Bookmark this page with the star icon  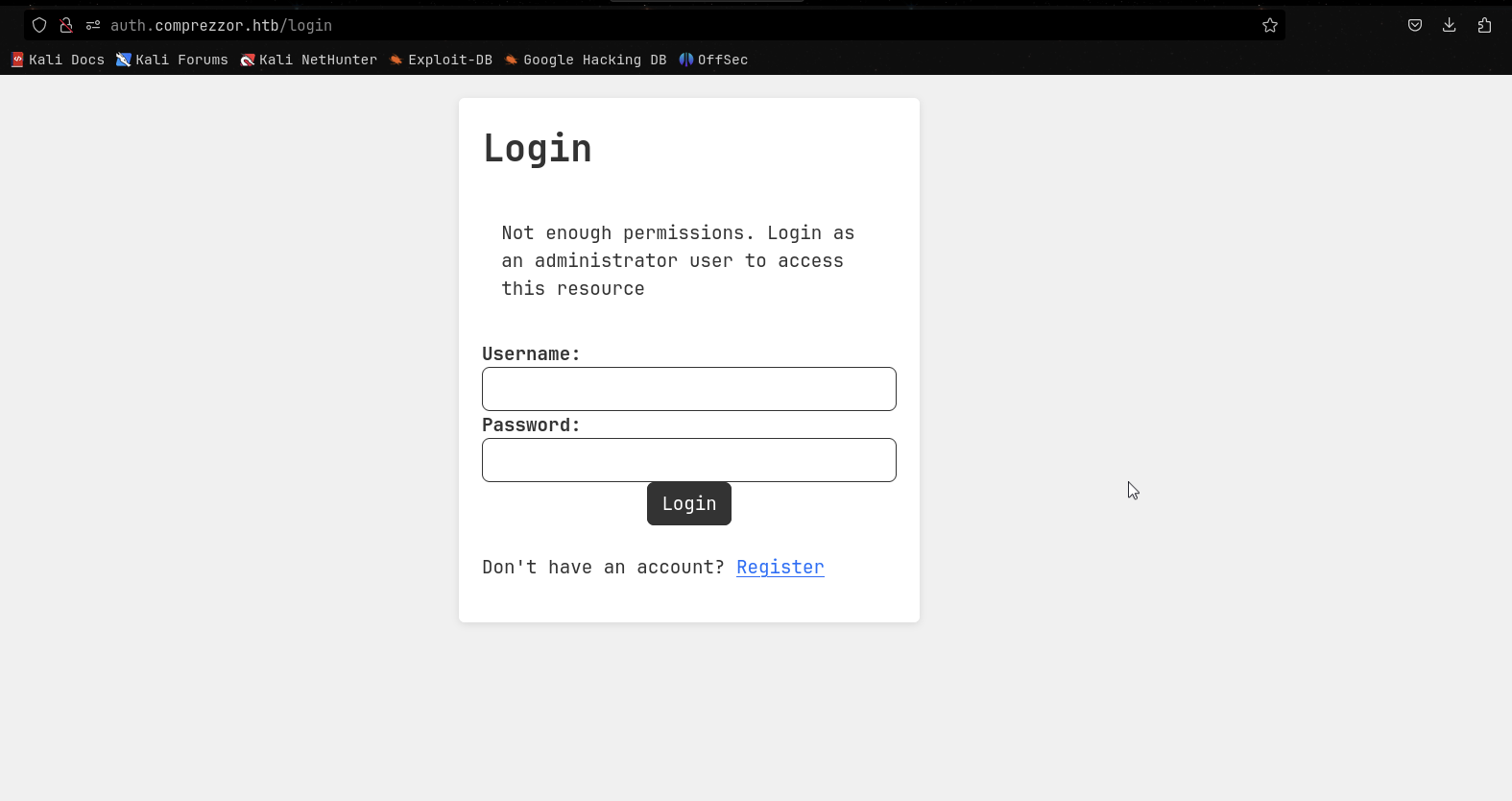point(1270,26)
